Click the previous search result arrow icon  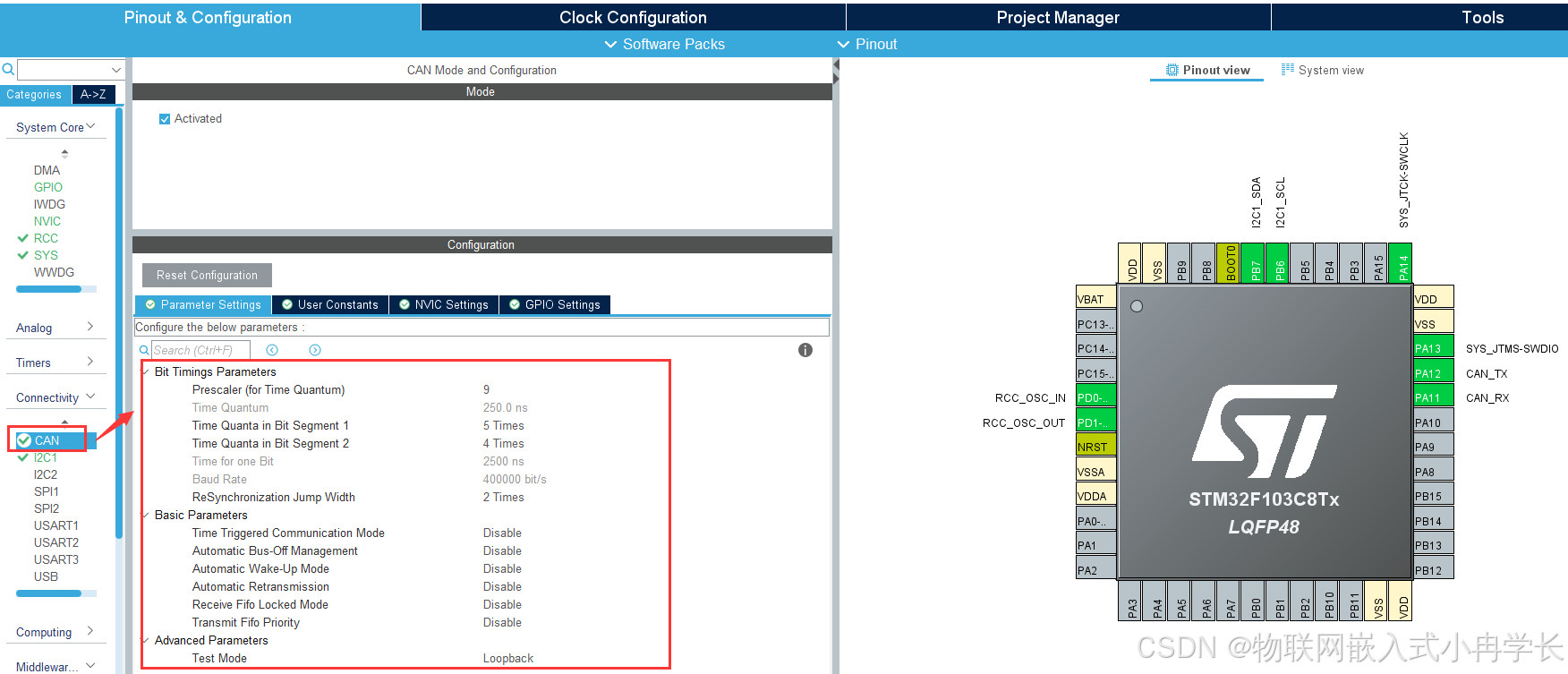(x=272, y=350)
